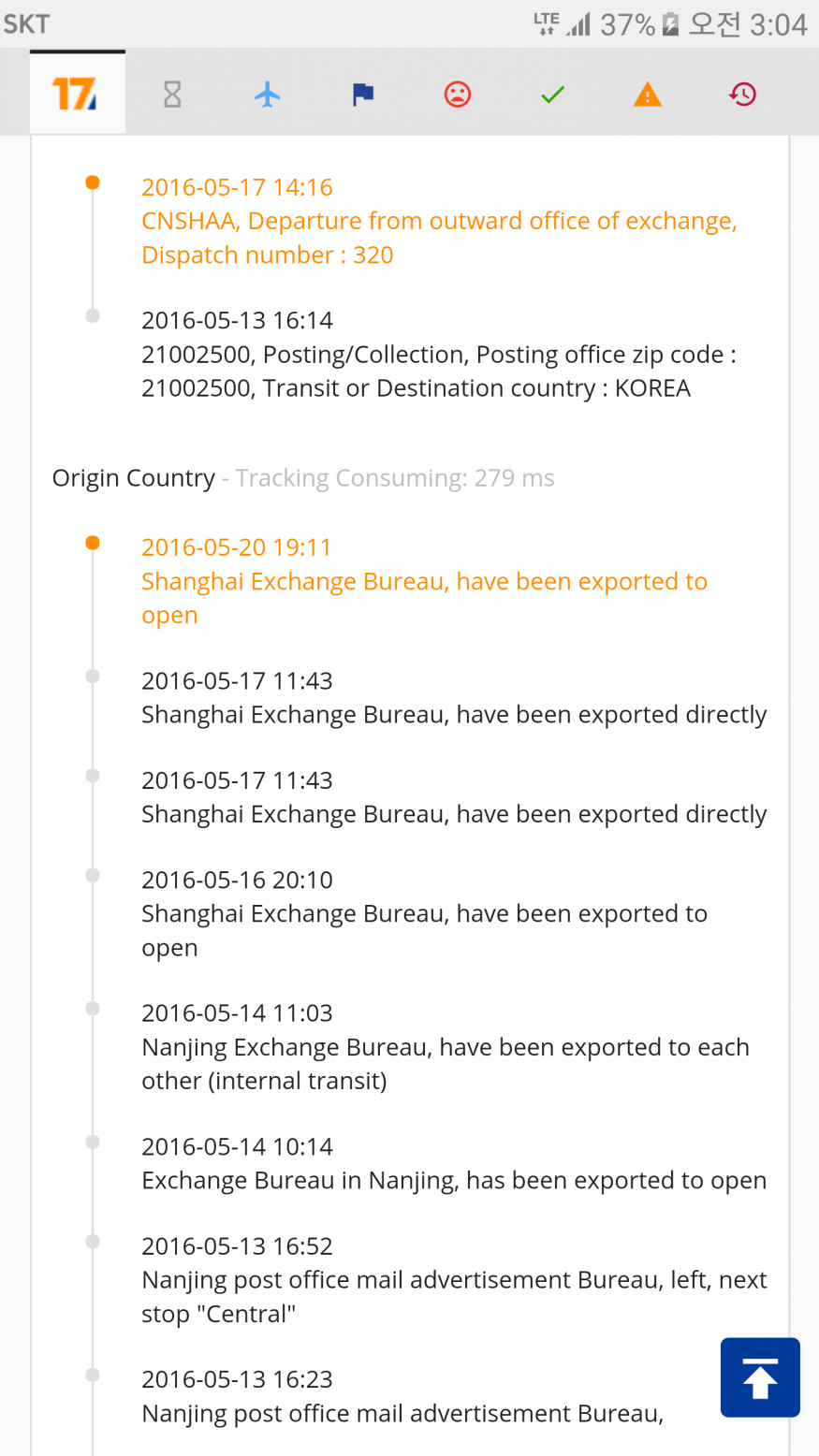This screenshot has width=819, height=1456.
Task: Select the red clock expired-history icon
Action: pyautogui.click(x=743, y=95)
